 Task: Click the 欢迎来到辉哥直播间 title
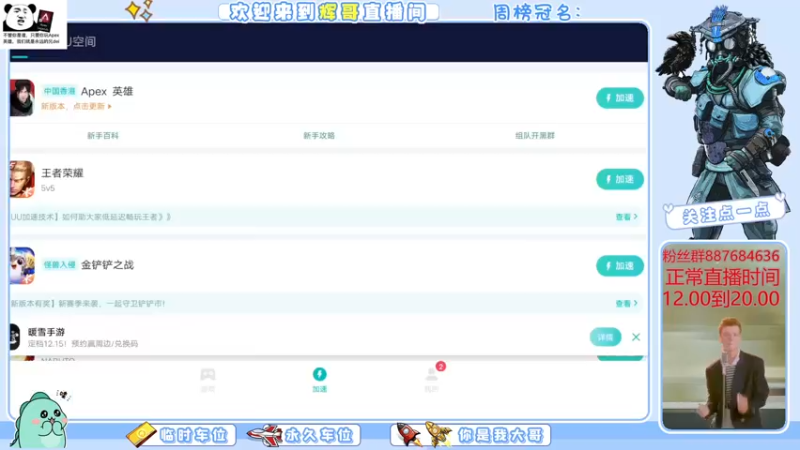coord(328,12)
